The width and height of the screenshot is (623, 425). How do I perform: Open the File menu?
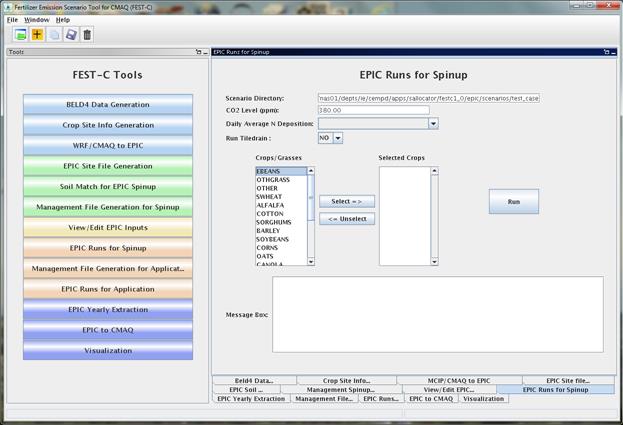pyautogui.click(x=12, y=20)
